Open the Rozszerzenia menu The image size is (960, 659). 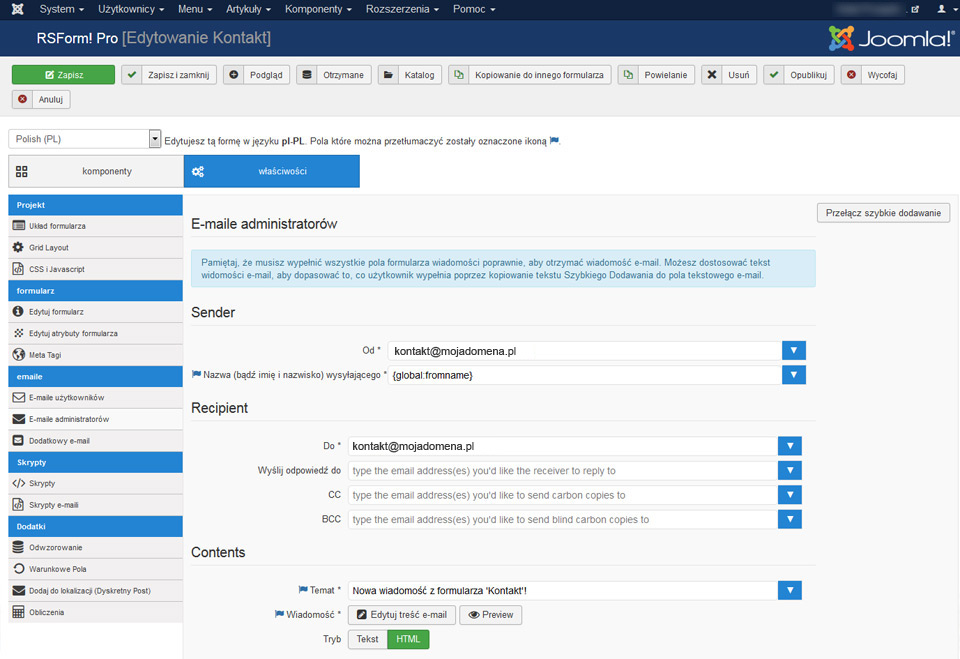pyautogui.click(x=402, y=9)
